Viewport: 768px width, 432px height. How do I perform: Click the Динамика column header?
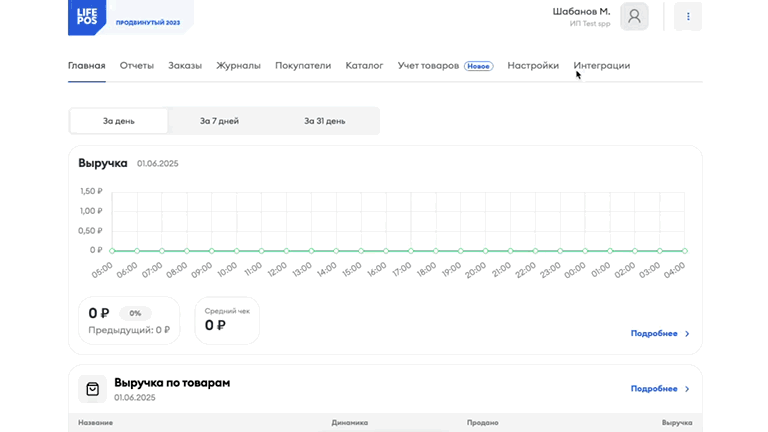(x=350, y=423)
